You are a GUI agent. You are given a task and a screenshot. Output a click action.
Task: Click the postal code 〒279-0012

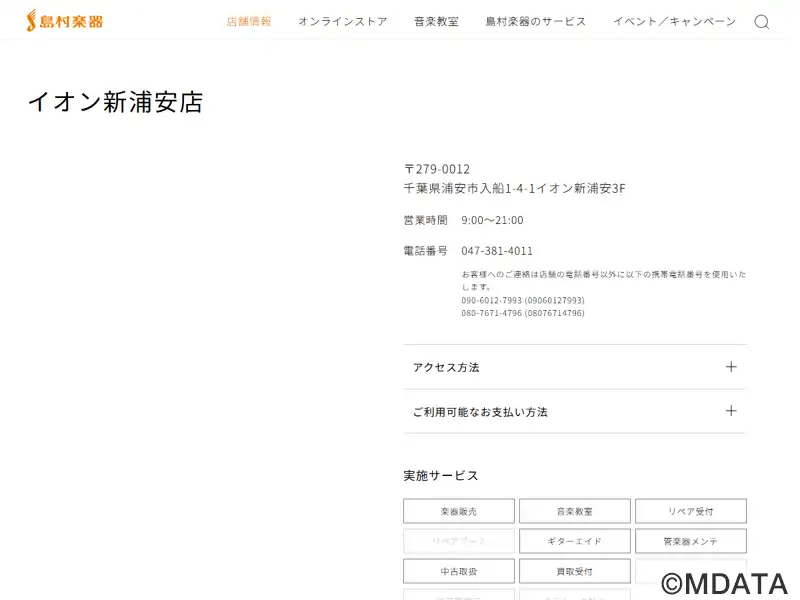pos(437,169)
